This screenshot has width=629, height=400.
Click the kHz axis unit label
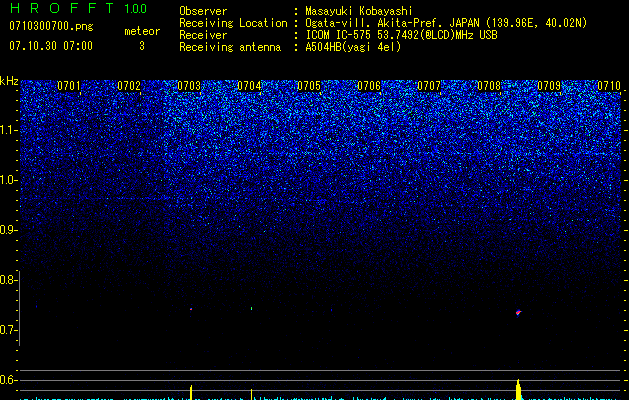point(9,81)
